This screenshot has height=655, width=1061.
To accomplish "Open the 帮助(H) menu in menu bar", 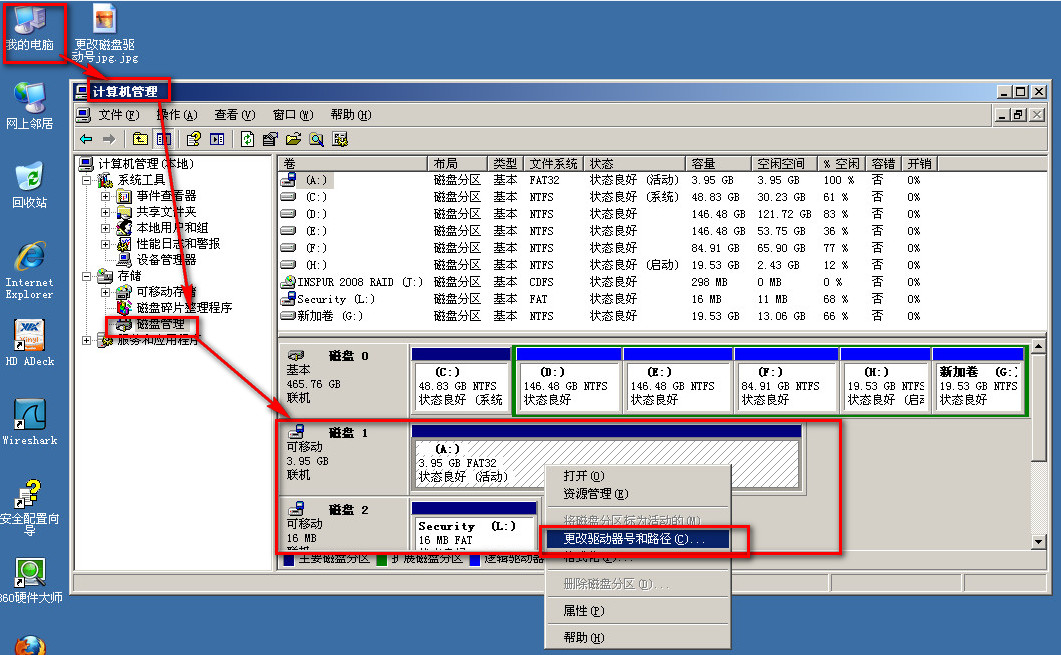I will 351,115.
